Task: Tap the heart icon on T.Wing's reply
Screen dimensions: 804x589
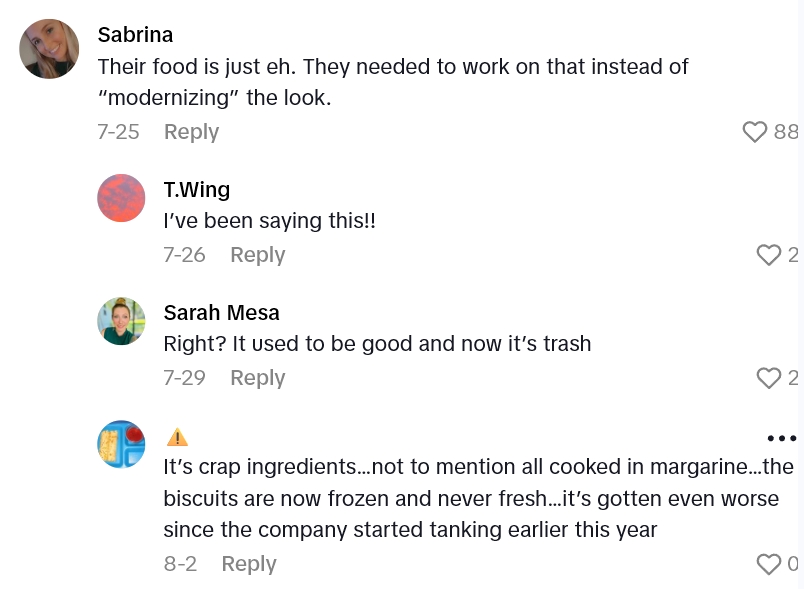Action: click(769, 255)
